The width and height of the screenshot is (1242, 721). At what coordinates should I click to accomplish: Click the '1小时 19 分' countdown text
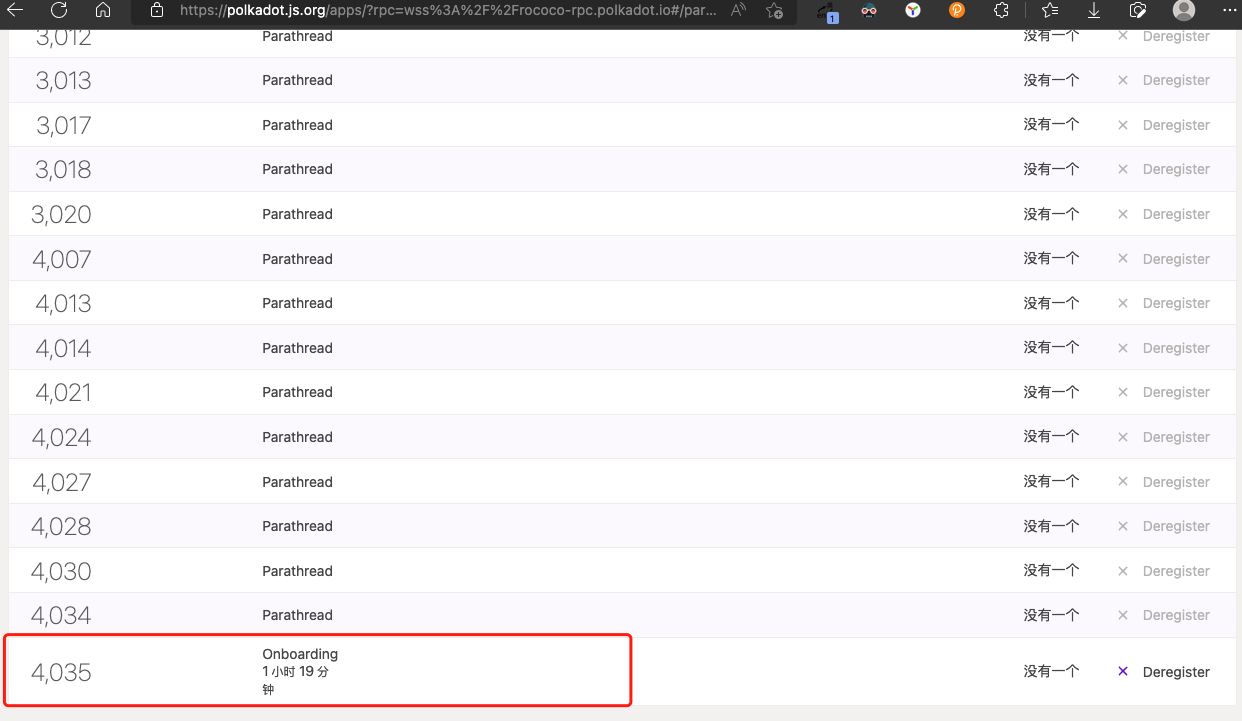[x=296, y=672]
